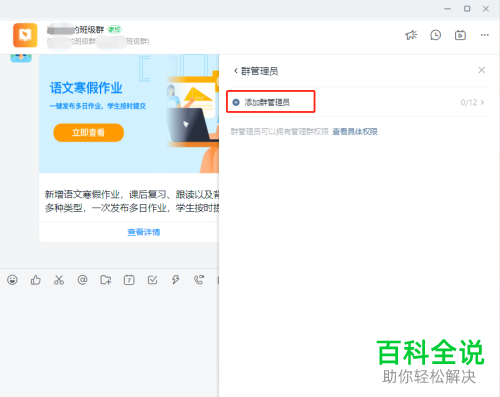The width and height of the screenshot is (500, 397).
Task: Click the 立即查看 orange button
Action: click(x=88, y=133)
